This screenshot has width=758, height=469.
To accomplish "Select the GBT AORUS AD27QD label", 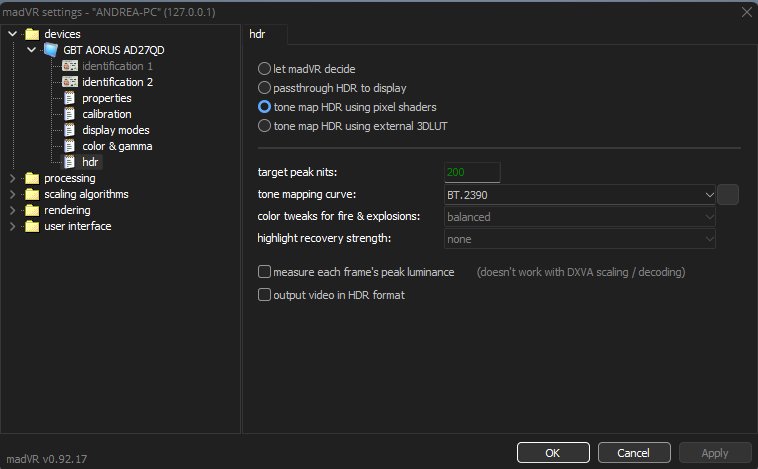I will click(114, 50).
